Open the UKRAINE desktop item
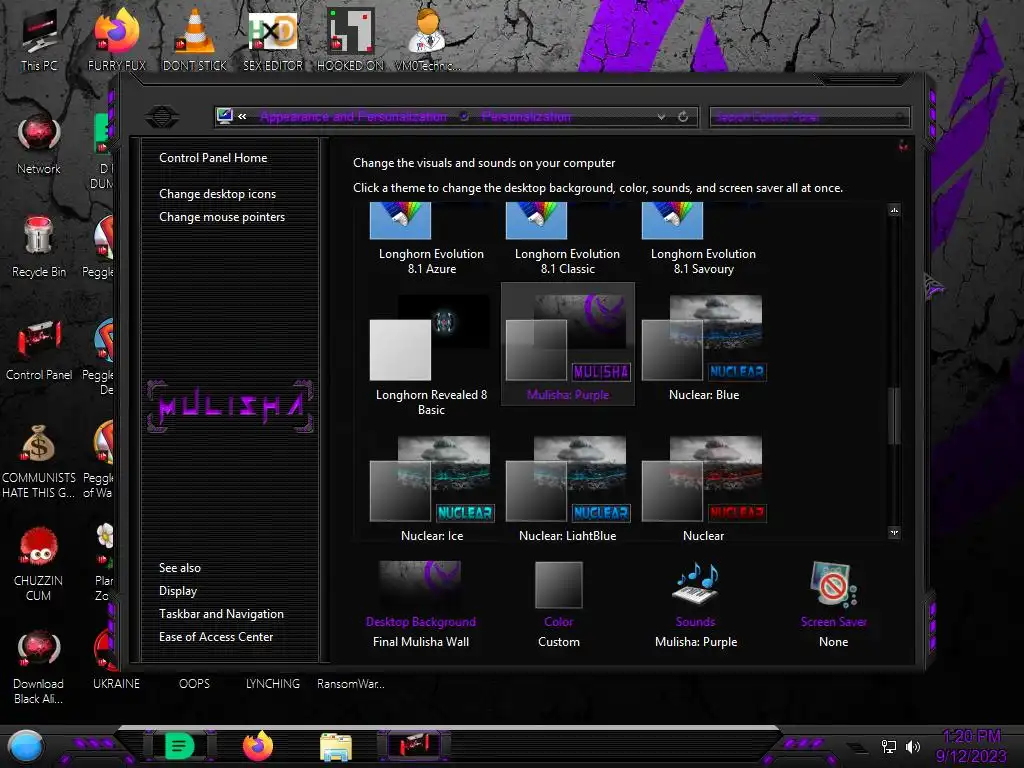1024x768 pixels. coord(116,684)
